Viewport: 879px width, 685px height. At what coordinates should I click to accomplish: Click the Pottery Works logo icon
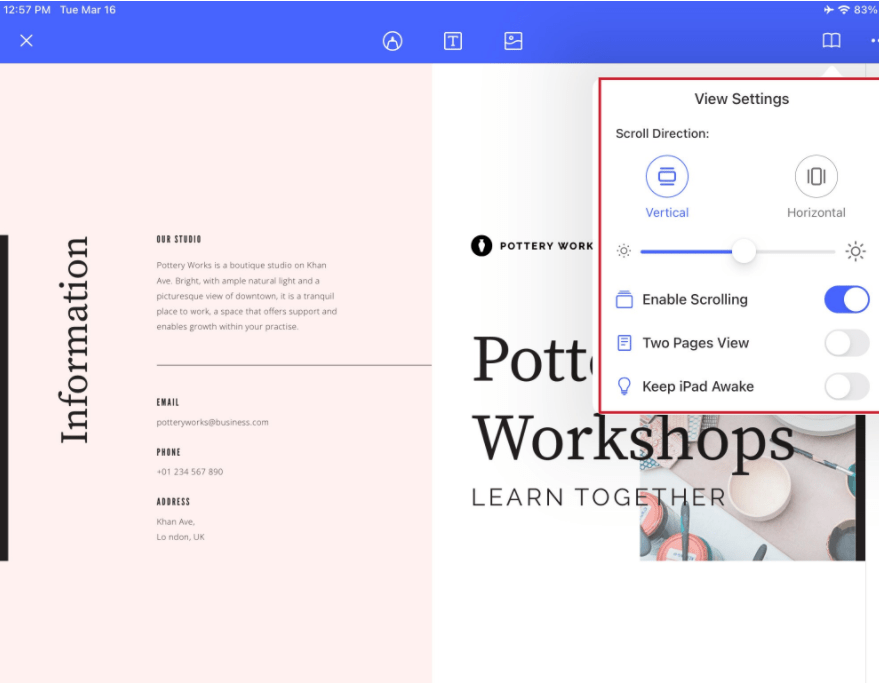click(481, 245)
